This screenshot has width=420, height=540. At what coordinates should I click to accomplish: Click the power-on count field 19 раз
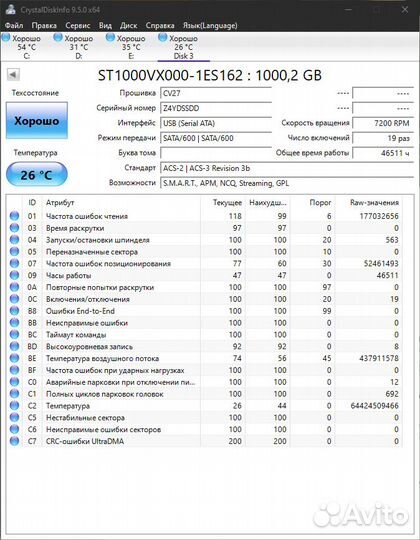383,138
